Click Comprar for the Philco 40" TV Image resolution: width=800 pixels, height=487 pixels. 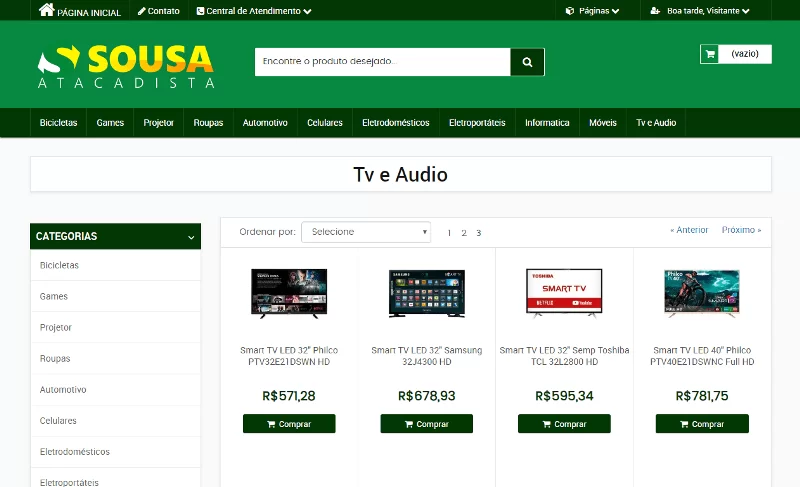coord(702,424)
